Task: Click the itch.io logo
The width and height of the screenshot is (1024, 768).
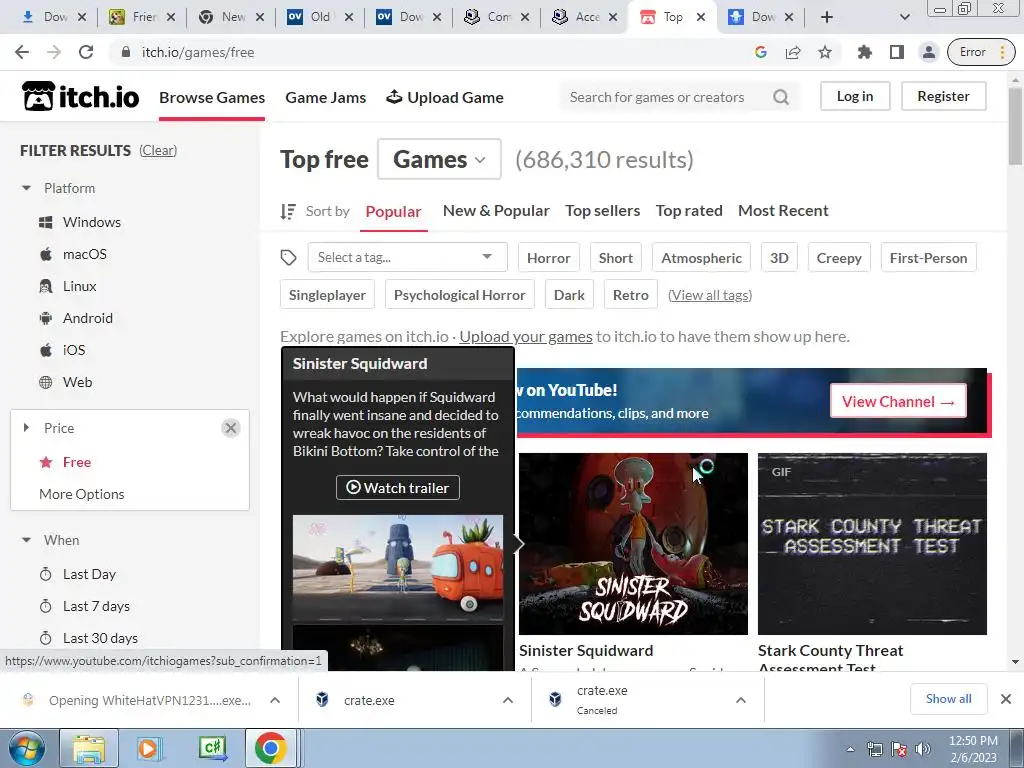Action: click(80, 97)
